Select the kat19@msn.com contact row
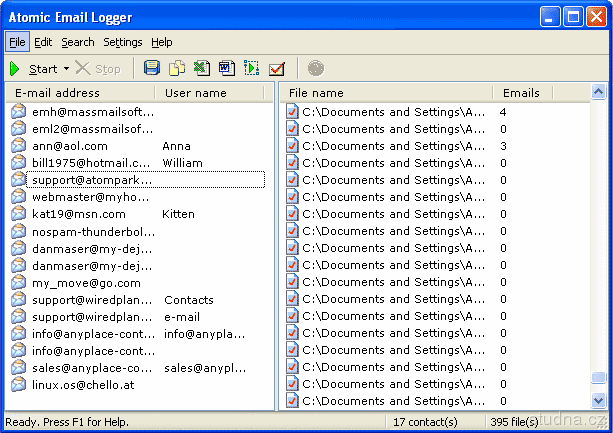Screen dimensions: 613x433 coord(78,214)
